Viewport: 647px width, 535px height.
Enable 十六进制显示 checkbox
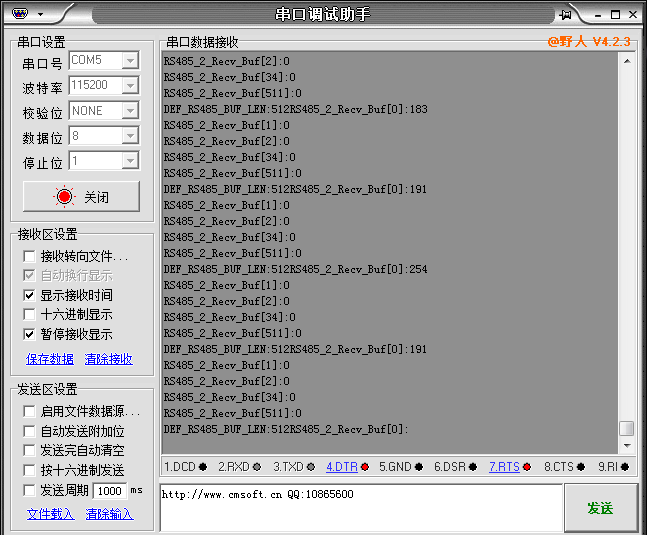(29, 314)
